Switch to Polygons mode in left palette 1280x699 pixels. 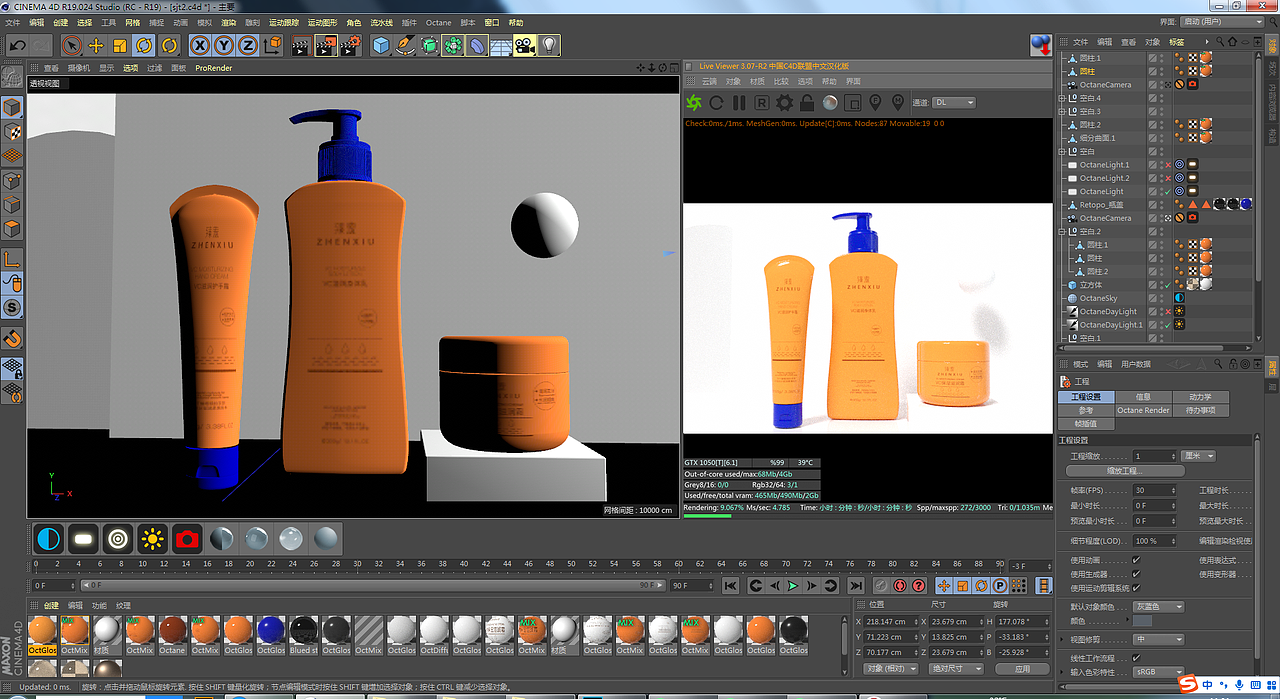tap(12, 228)
